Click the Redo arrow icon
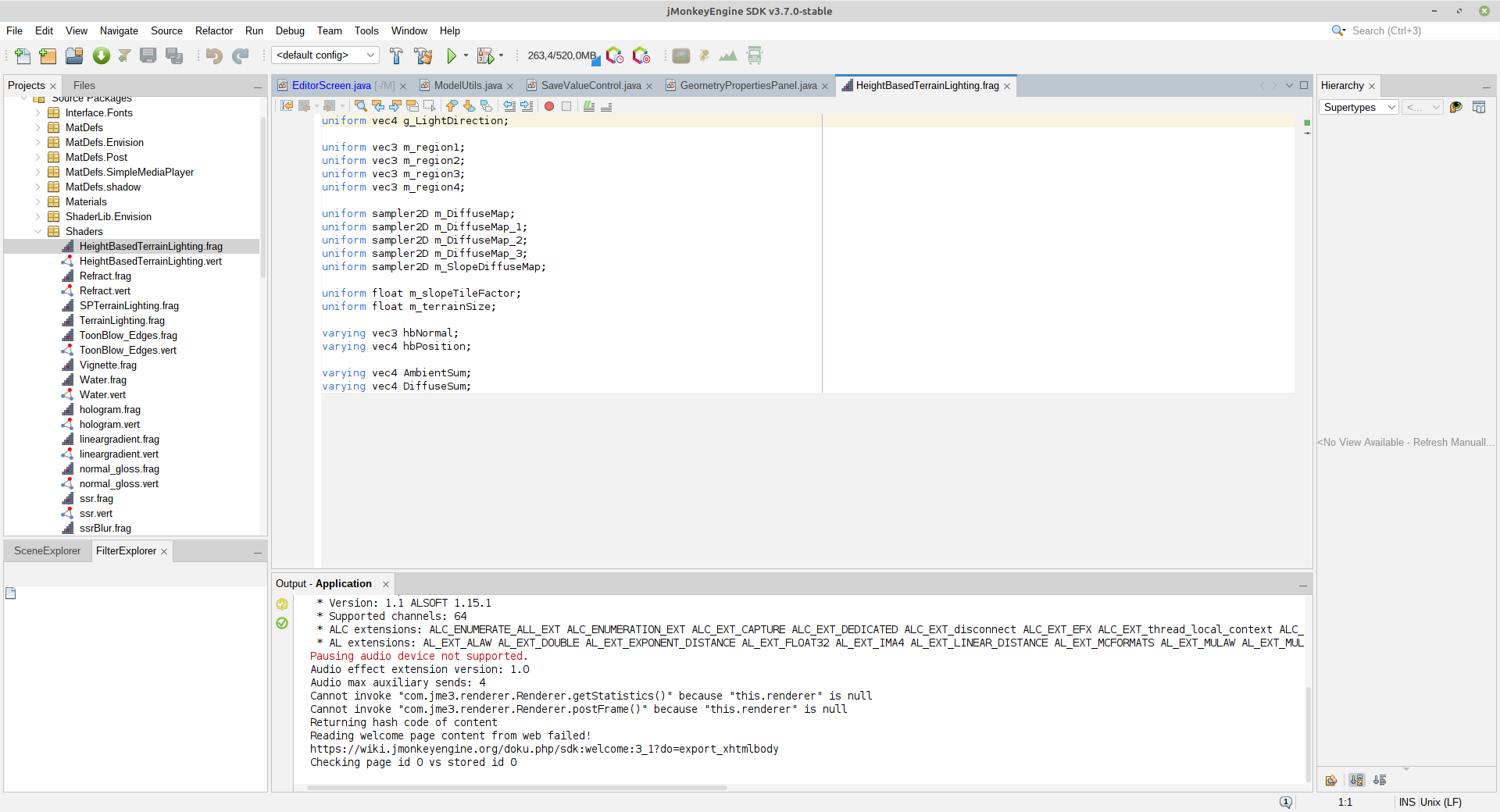1500x812 pixels. [x=241, y=55]
